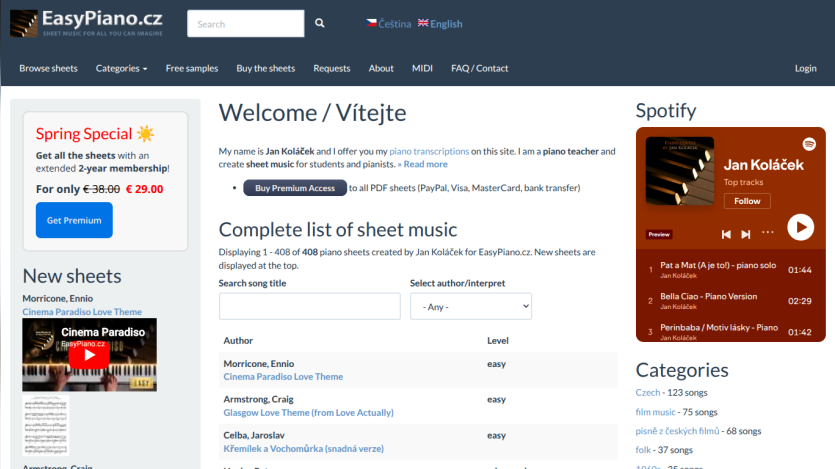The width and height of the screenshot is (835, 469).
Task: Click the Get Premium button
Action: point(74,220)
